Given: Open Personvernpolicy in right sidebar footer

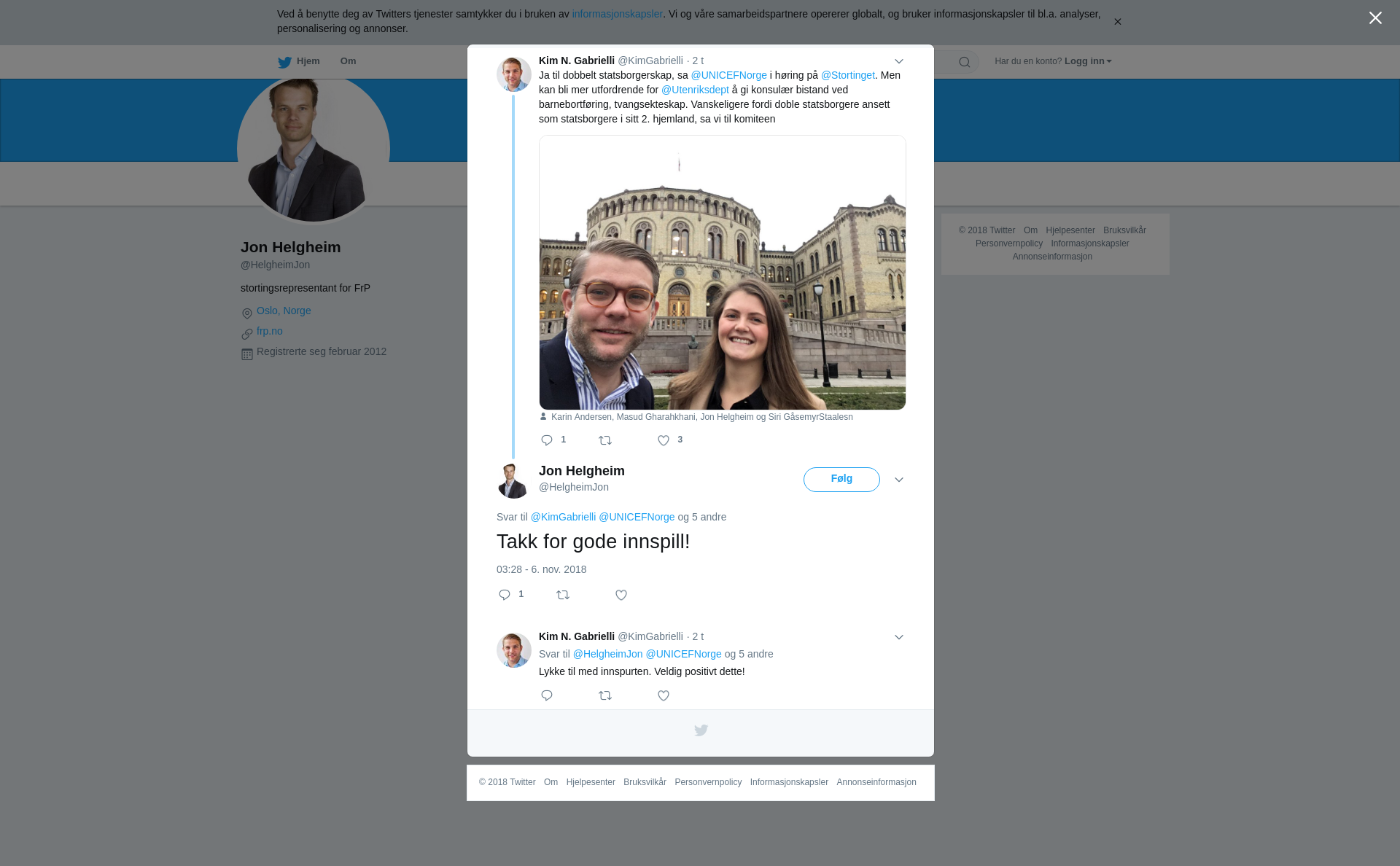Looking at the screenshot, I should (x=1009, y=243).
